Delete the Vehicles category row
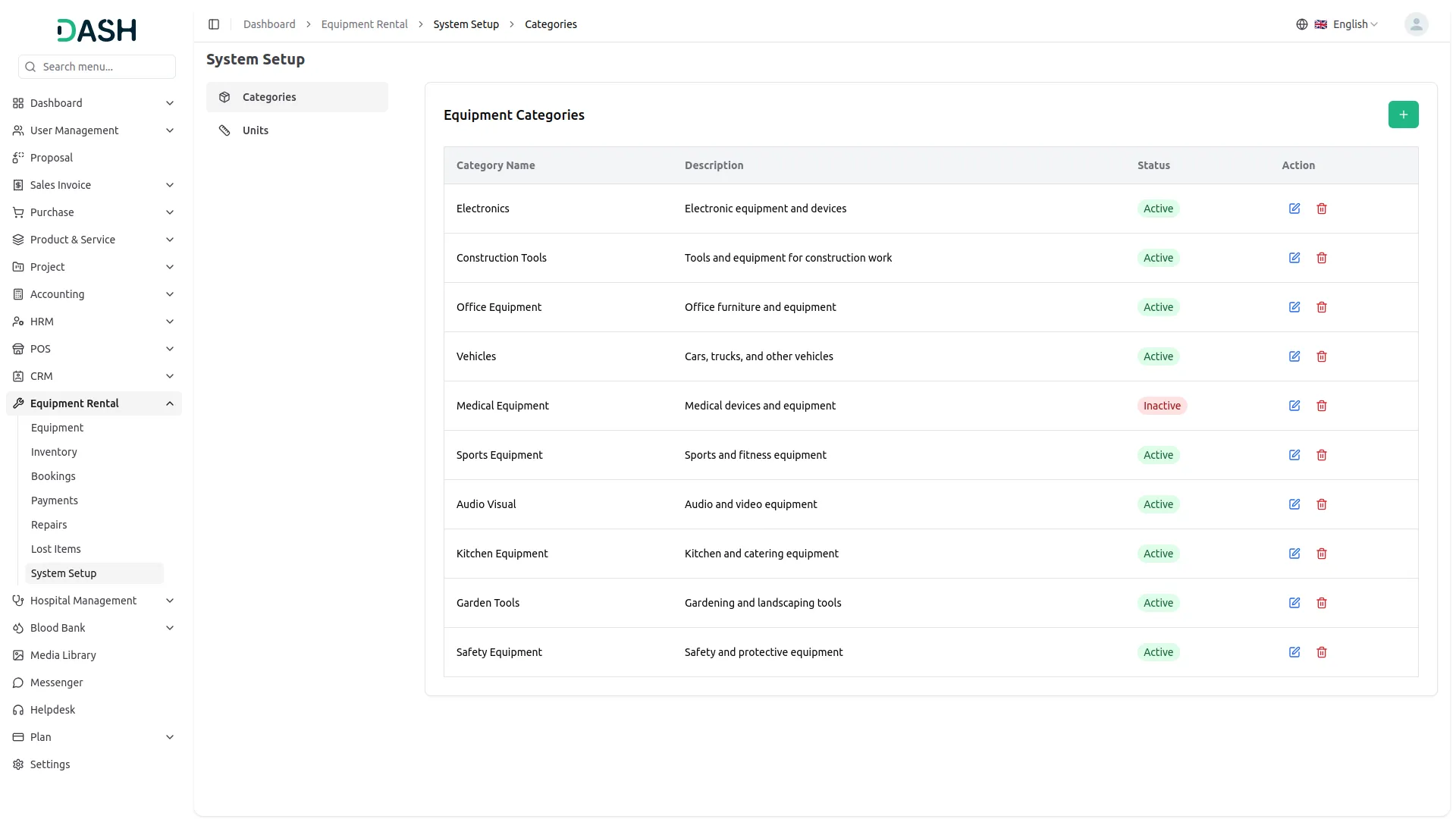1456x819 pixels. click(x=1322, y=356)
